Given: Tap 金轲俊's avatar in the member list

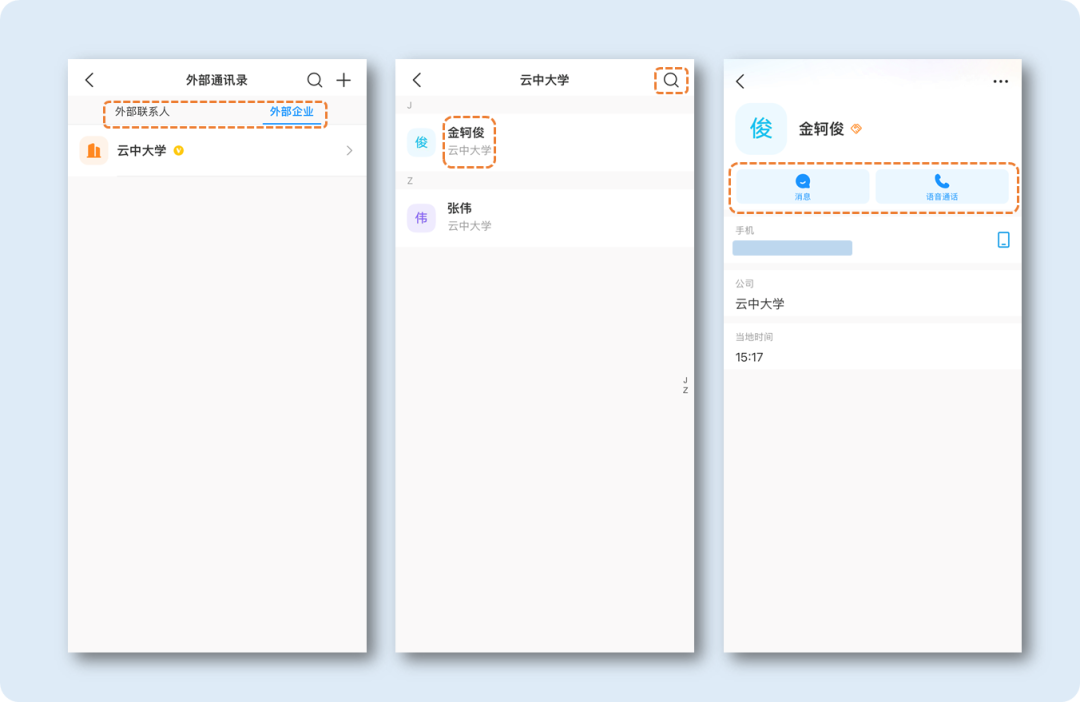Looking at the screenshot, I should [x=420, y=142].
